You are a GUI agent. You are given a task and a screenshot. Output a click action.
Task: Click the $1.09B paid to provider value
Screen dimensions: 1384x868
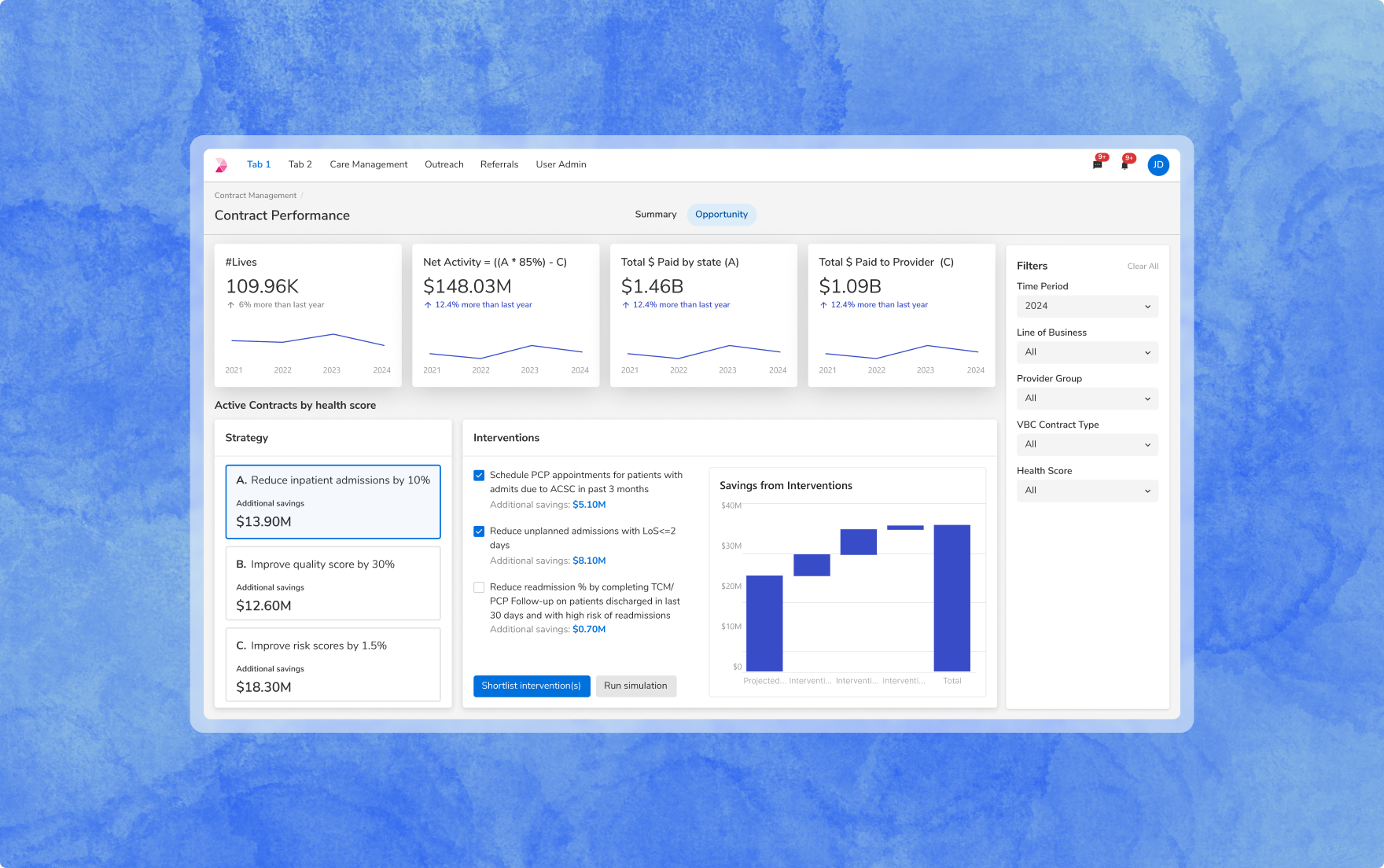pos(850,287)
